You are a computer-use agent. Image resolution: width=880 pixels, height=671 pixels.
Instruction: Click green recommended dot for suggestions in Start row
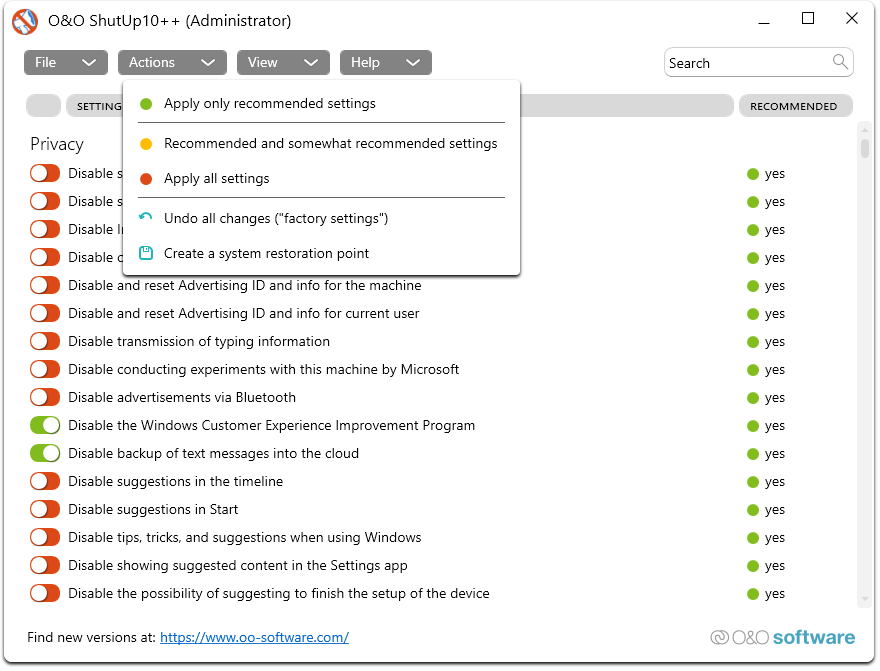point(753,511)
